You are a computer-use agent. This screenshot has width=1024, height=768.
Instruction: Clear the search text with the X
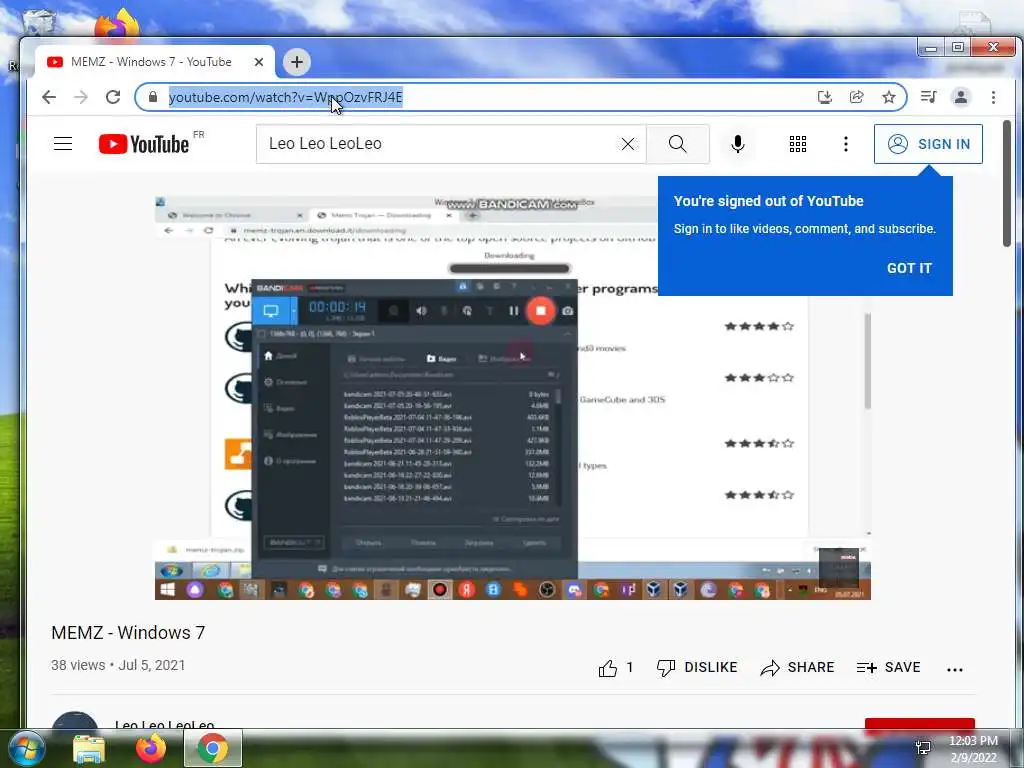coord(628,144)
